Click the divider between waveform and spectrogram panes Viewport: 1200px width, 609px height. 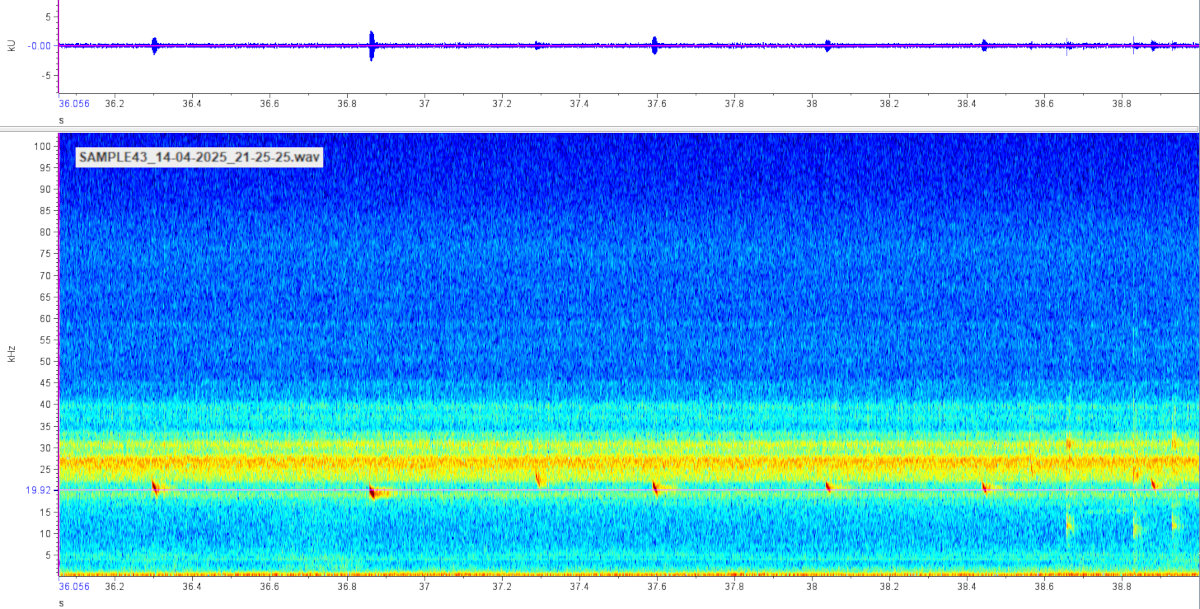click(600, 127)
